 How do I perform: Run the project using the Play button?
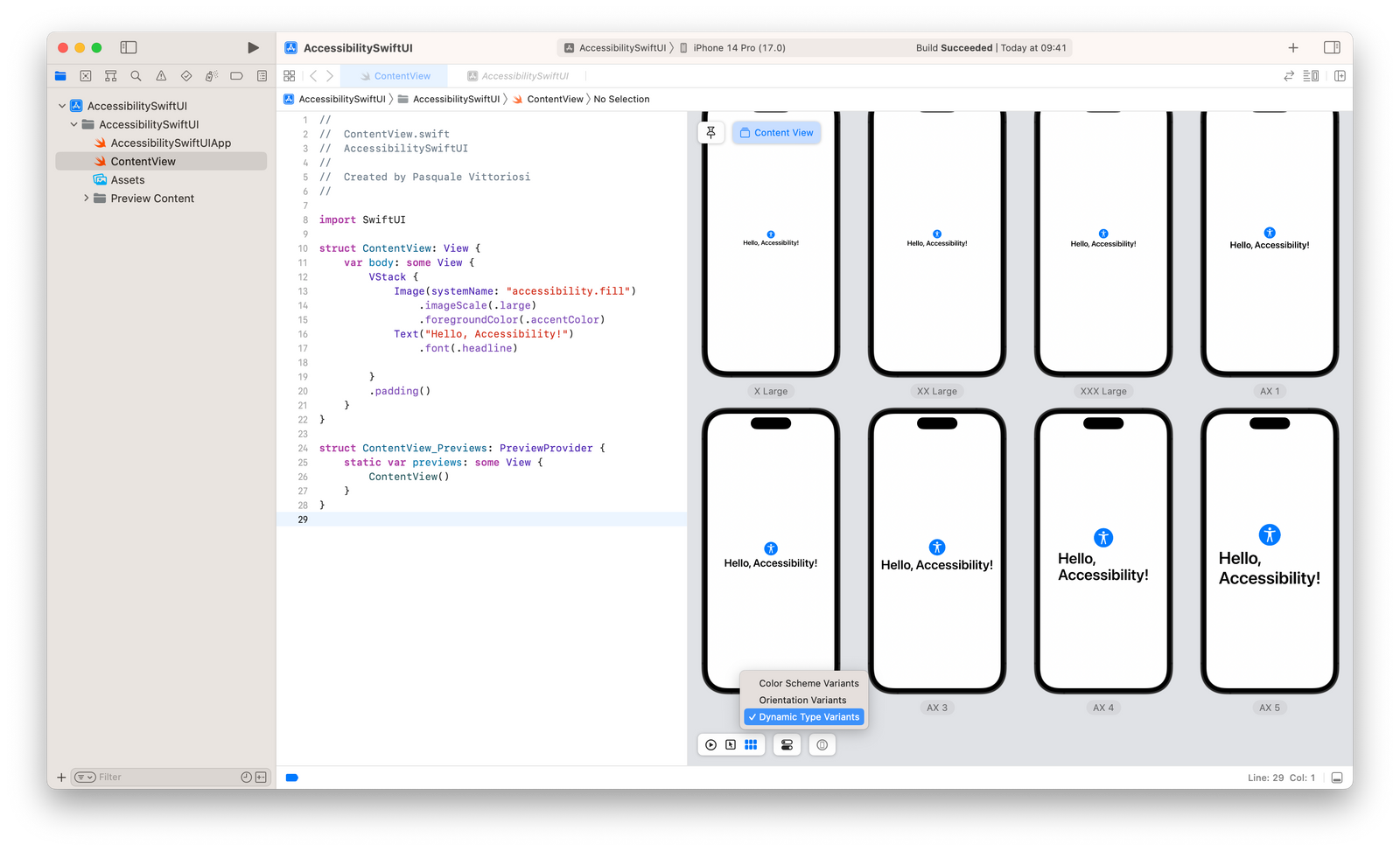tap(253, 47)
